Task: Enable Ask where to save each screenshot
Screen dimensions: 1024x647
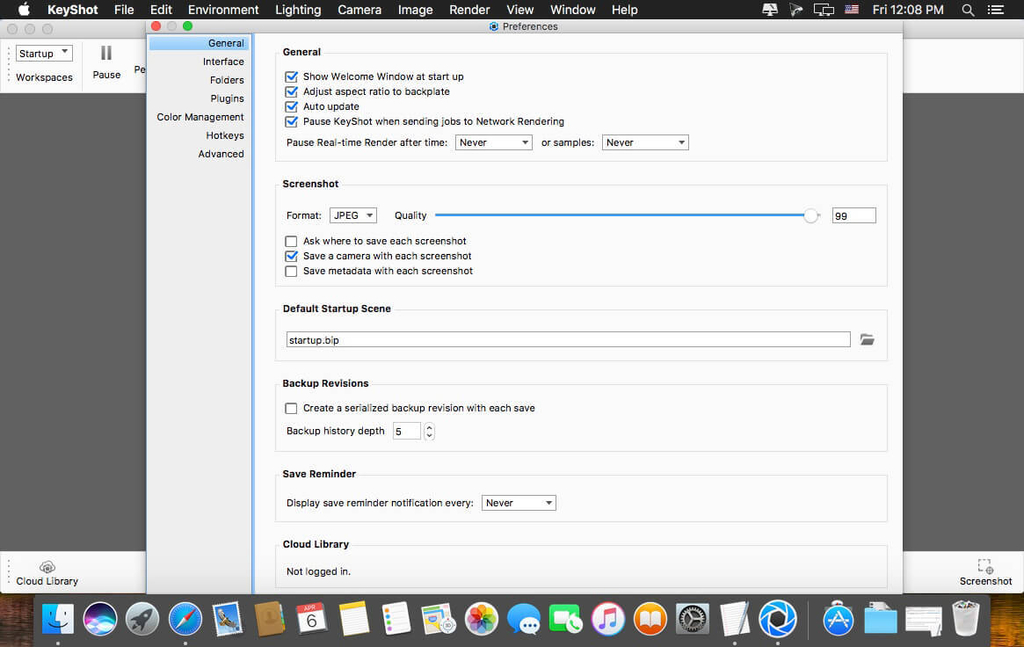Action: click(291, 241)
